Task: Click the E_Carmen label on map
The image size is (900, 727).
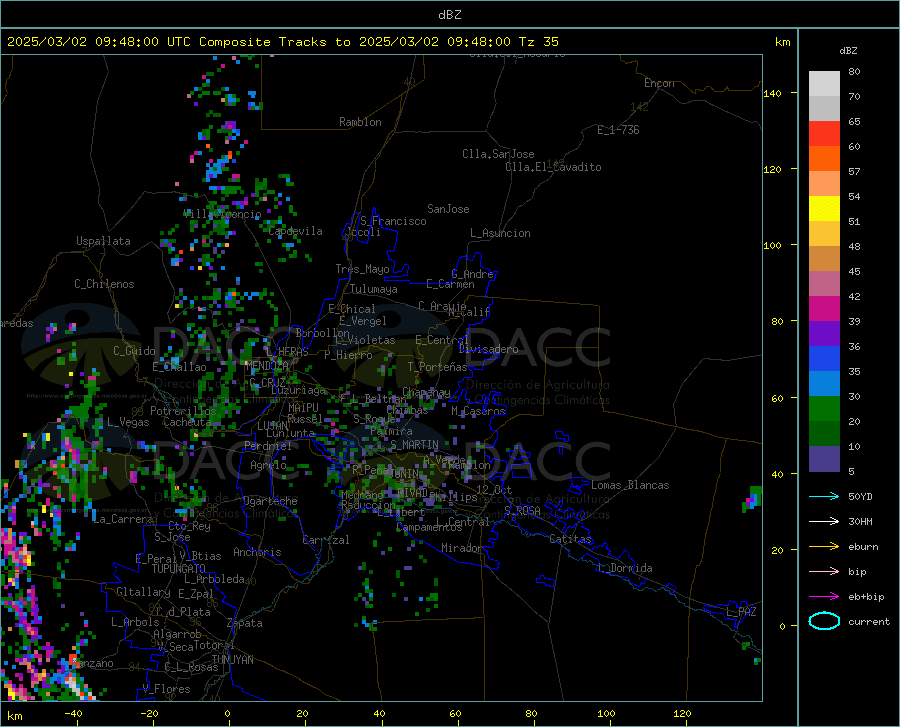Action: pyautogui.click(x=451, y=283)
